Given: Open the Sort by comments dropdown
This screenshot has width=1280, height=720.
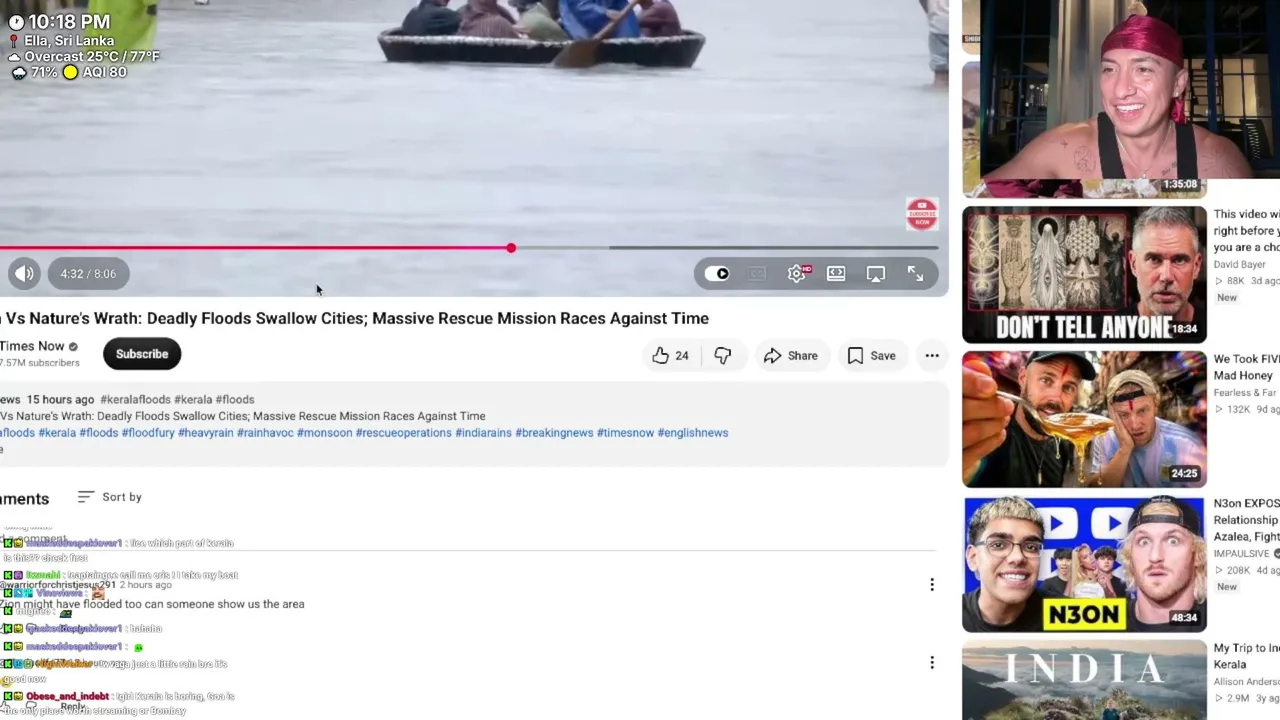Looking at the screenshot, I should point(110,497).
